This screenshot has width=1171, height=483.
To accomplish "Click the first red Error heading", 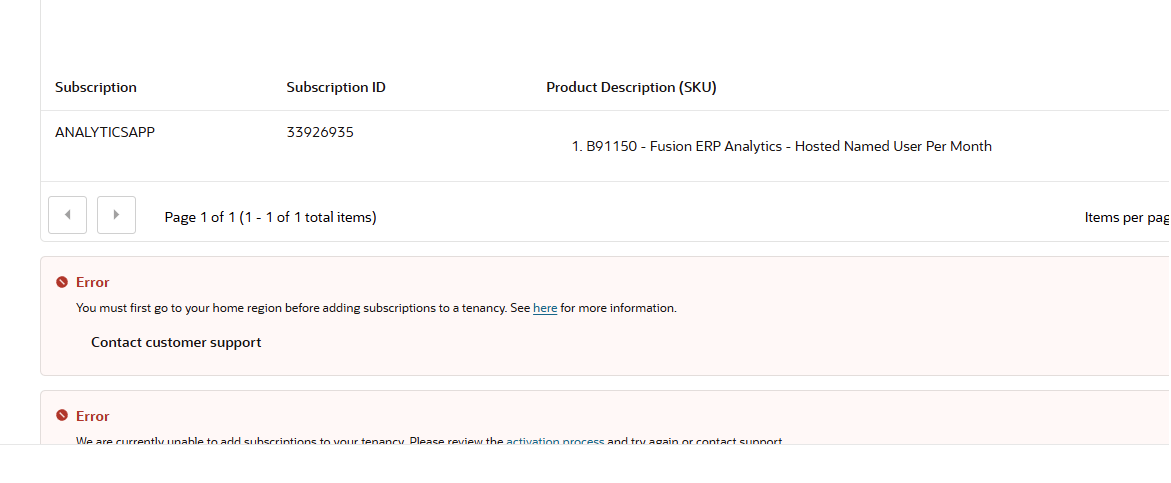I will point(93,282).
